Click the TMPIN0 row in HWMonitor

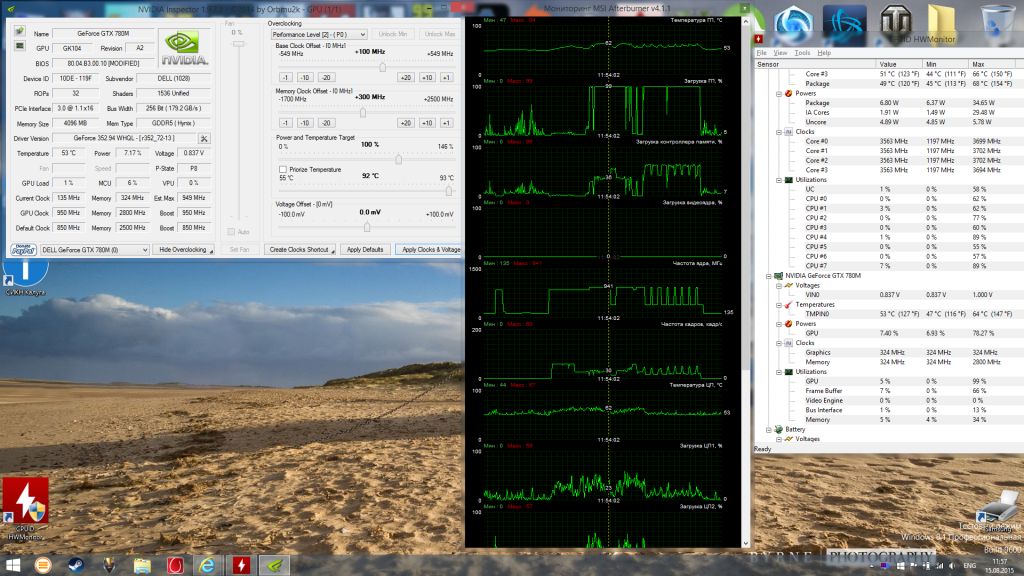[x=889, y=314]
